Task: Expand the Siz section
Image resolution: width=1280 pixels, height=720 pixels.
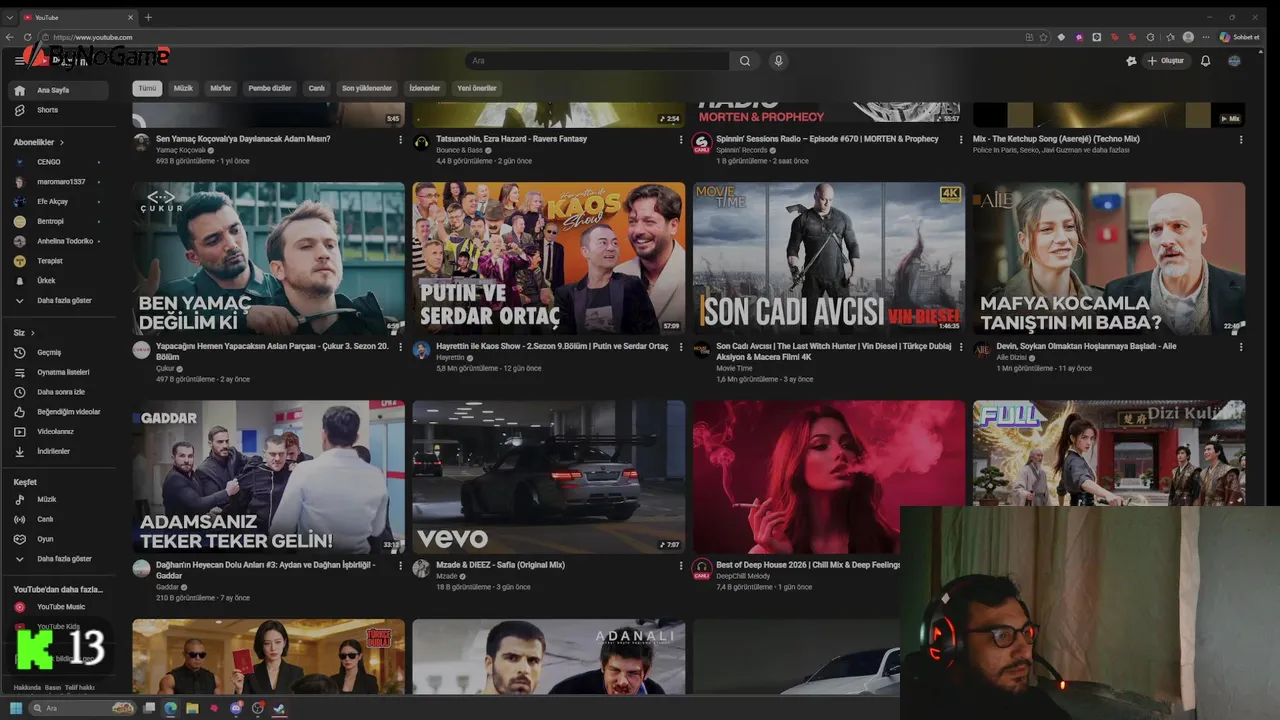Action: click(24, 332)
